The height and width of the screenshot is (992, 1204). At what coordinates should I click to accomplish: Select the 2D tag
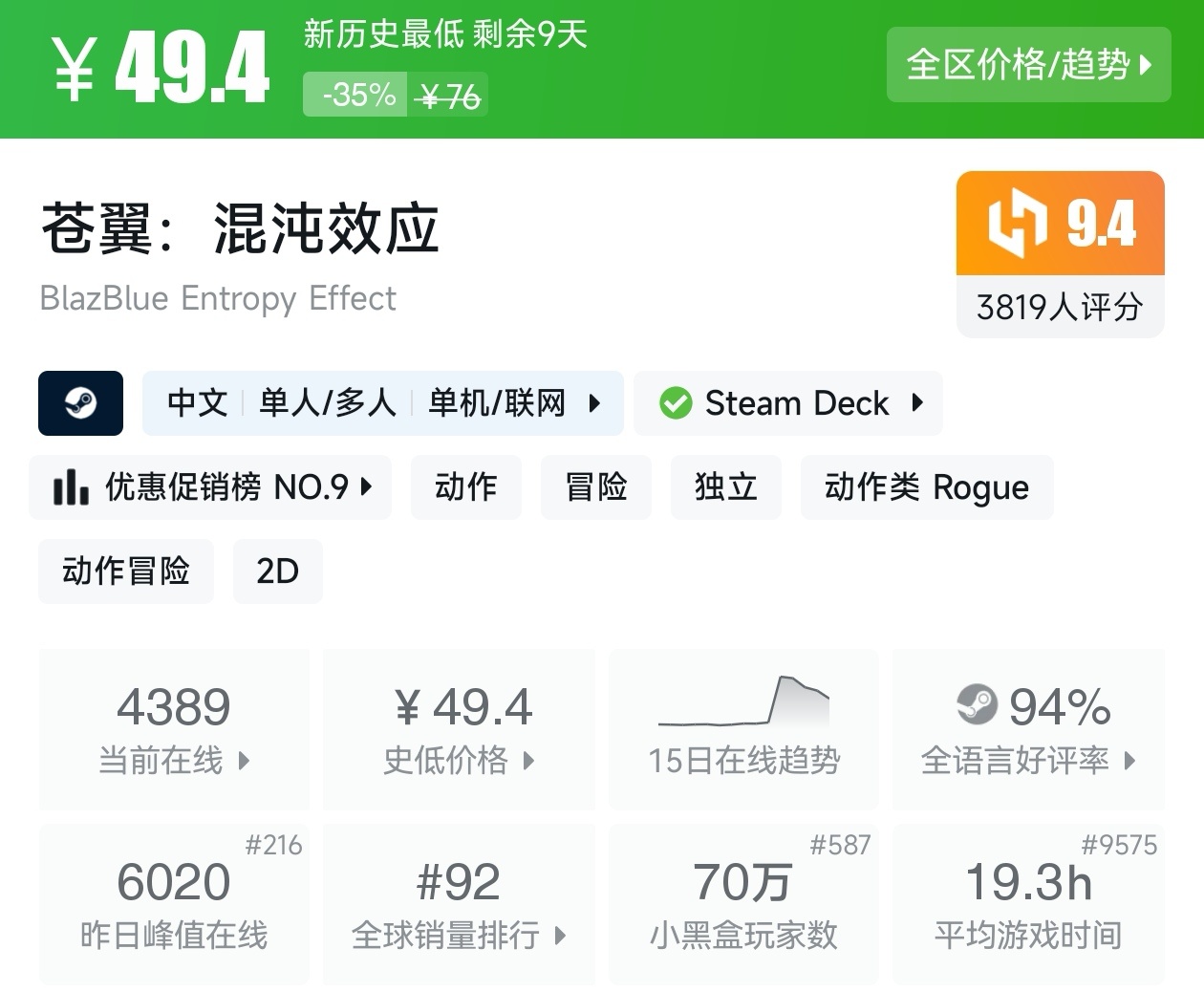click(x=278, y=571)
